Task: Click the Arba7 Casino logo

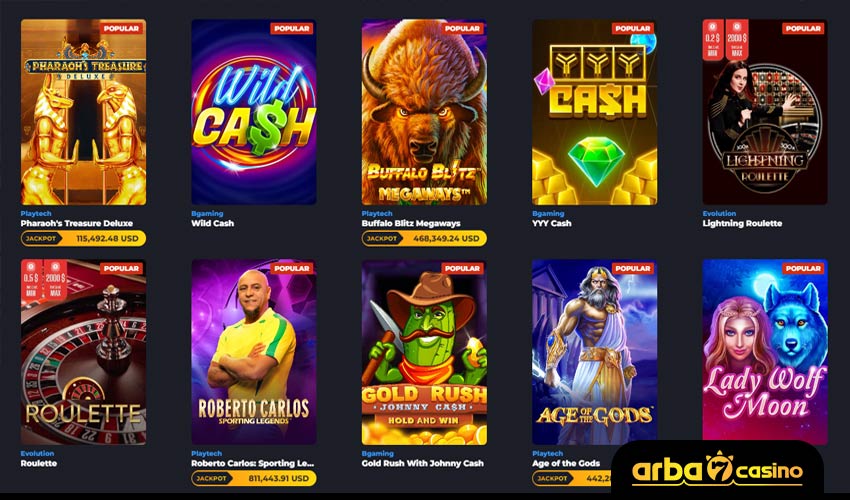Action: [x=717, y=470]
